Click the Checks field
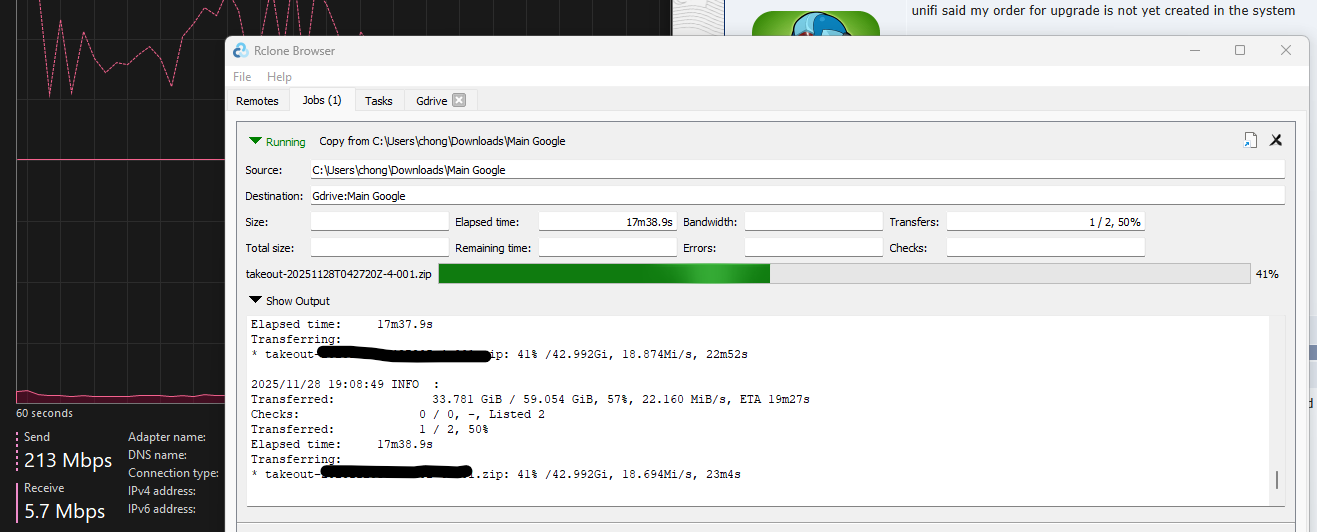 pyautogui.click(x=1046, y=248)
